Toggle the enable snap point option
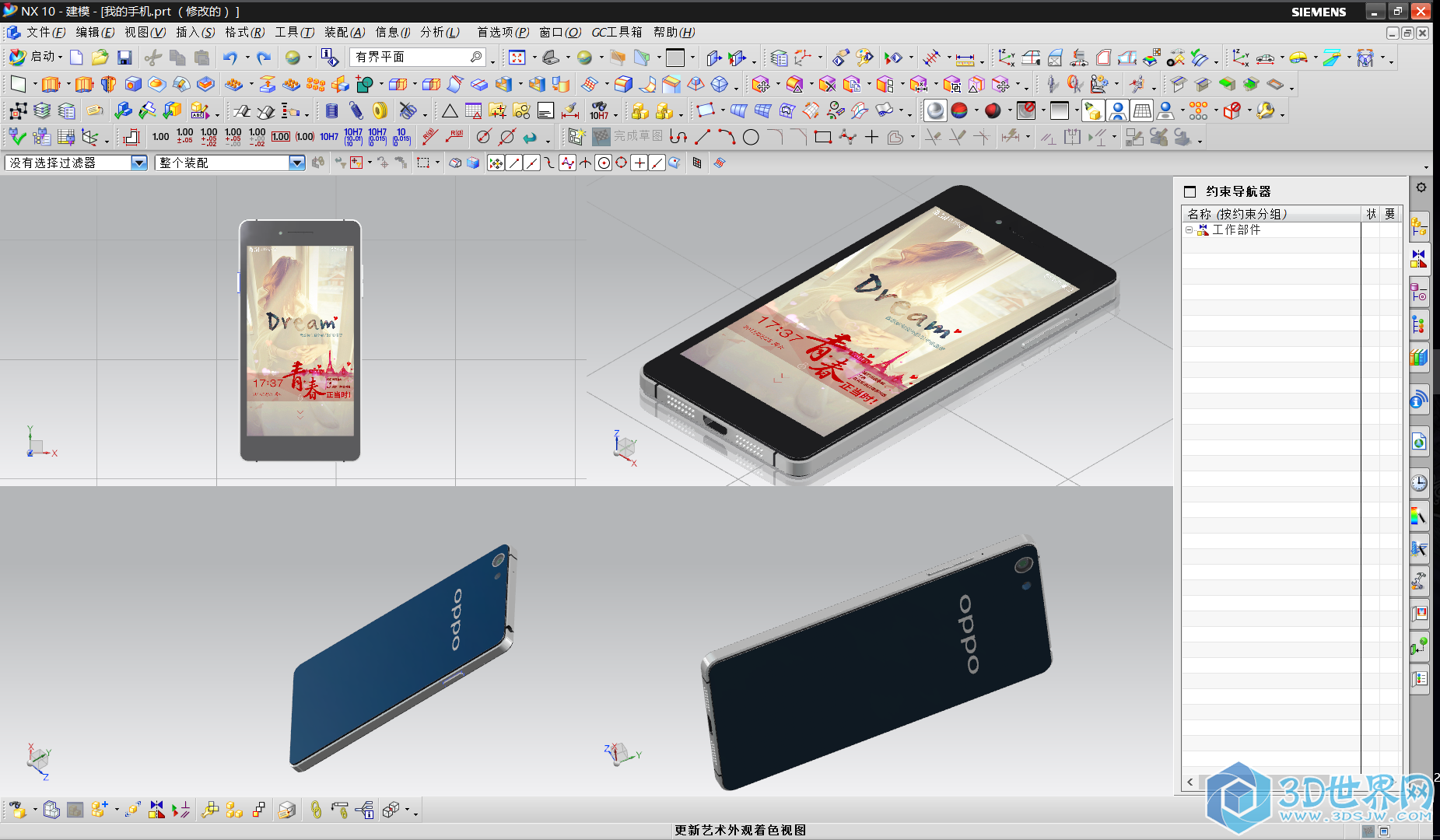The width and height of the screenshot is (1440, 840). point(496,163)
